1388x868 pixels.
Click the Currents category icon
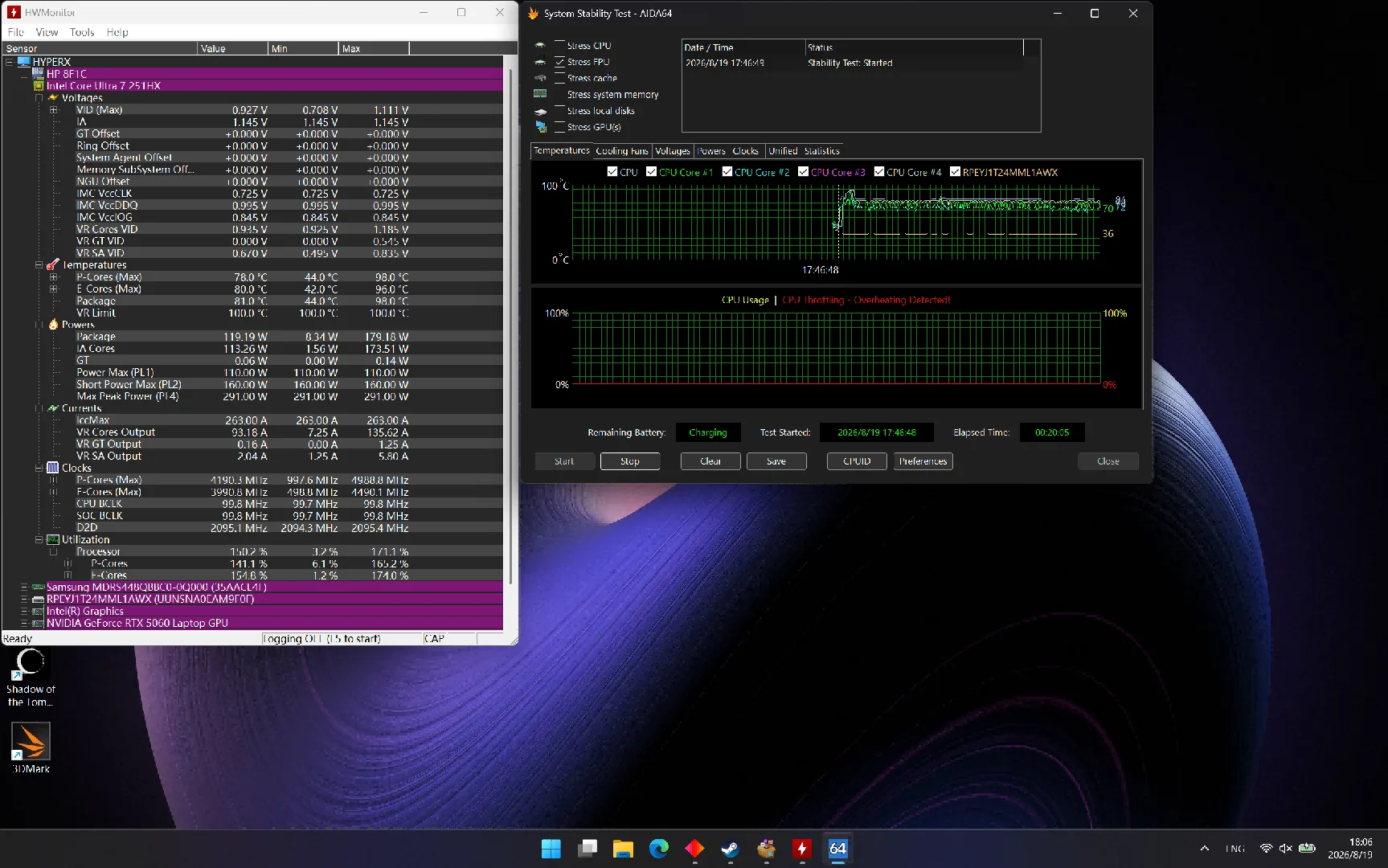pyautogui.click(x=53, y=408)
